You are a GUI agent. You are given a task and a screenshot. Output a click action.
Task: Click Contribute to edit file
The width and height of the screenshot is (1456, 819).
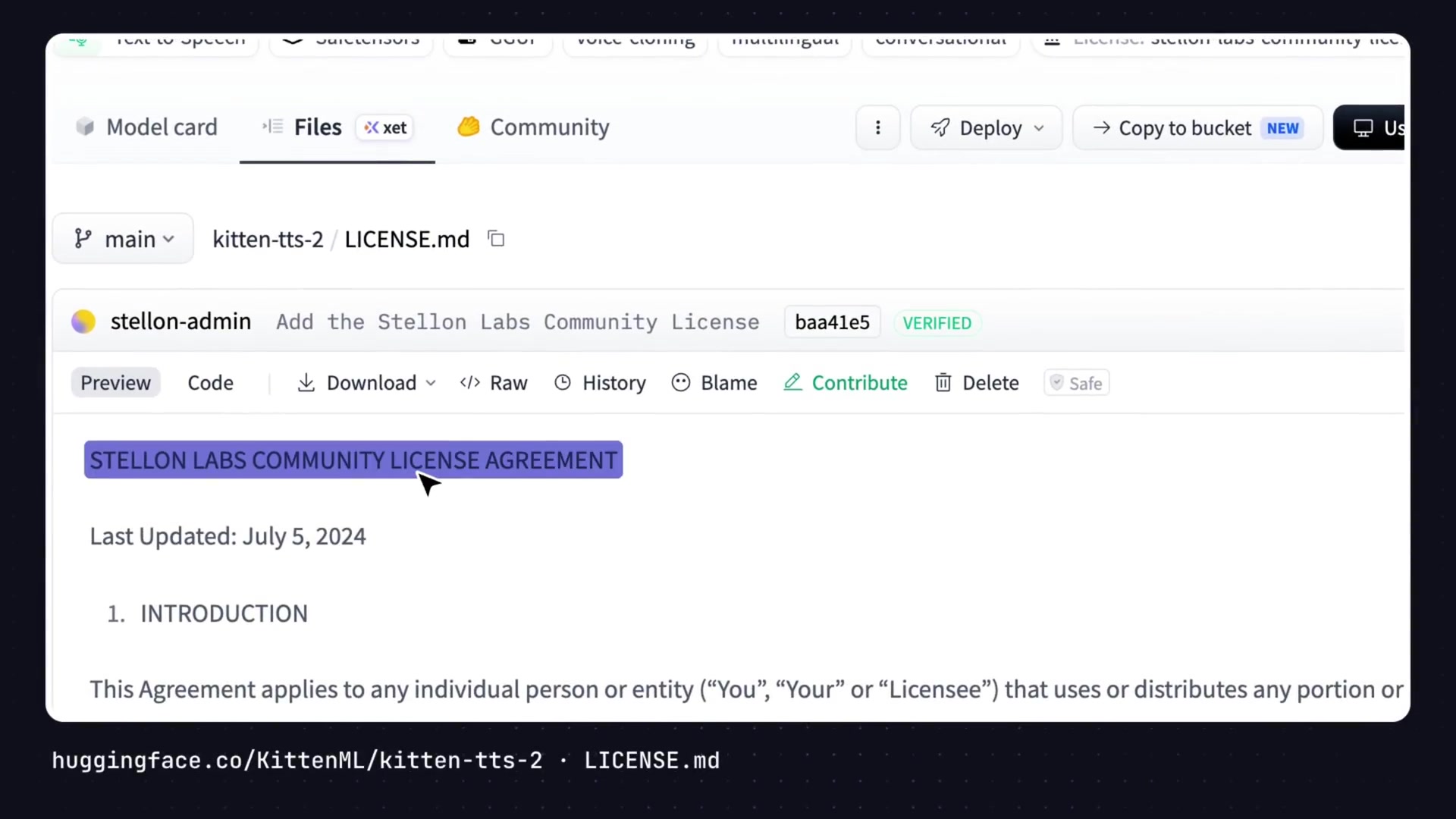tap(846, 383)
